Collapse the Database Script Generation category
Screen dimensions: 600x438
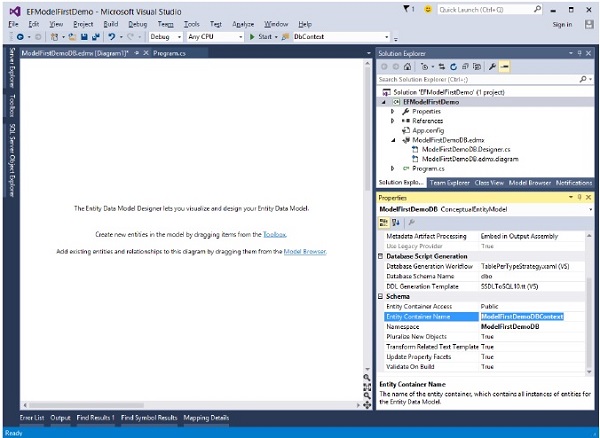point(380,256)
